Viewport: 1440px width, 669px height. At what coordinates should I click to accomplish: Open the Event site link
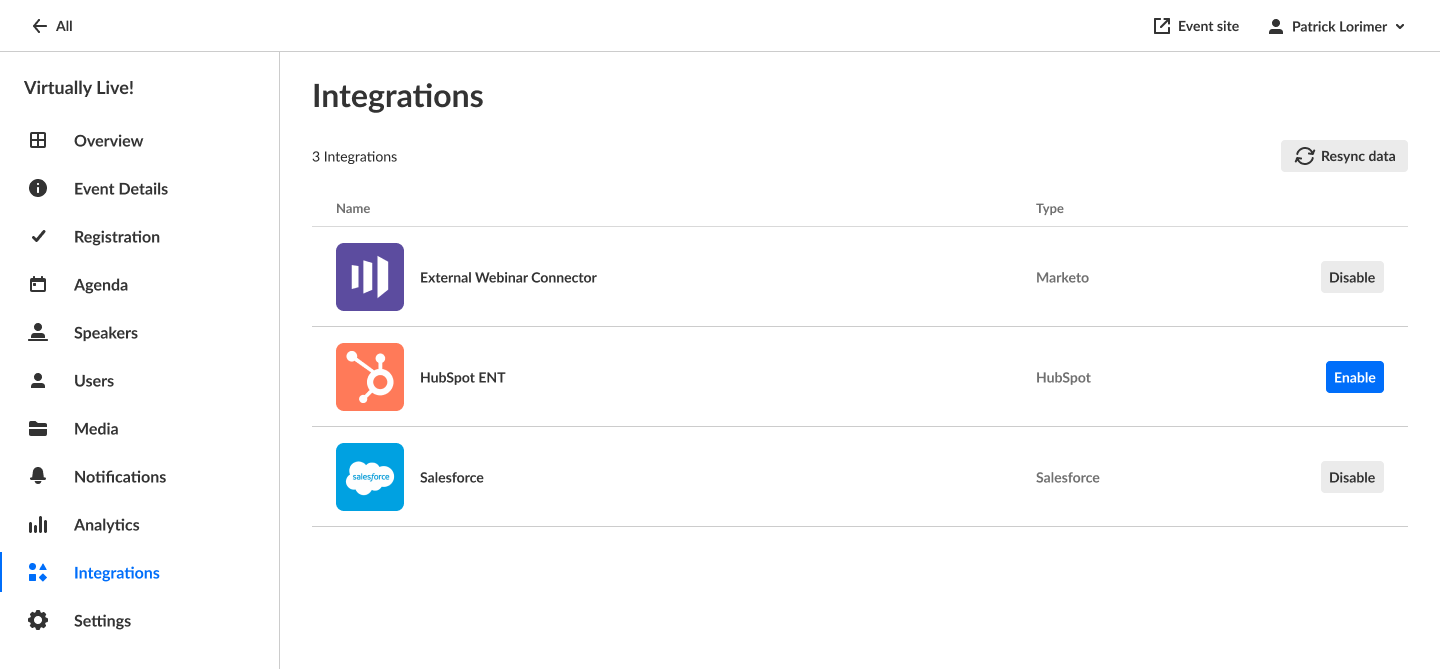(x=1196, y=27)
